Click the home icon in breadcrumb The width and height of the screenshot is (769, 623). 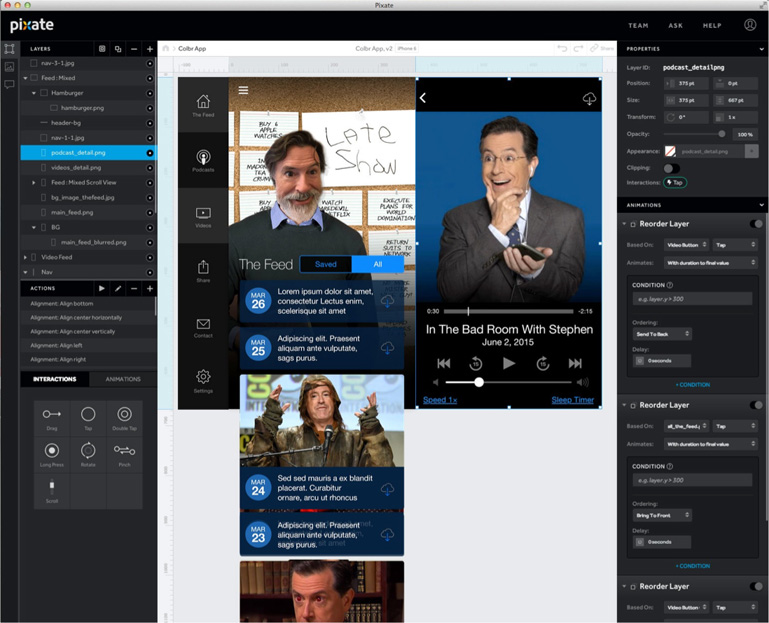tap(166, 48)
